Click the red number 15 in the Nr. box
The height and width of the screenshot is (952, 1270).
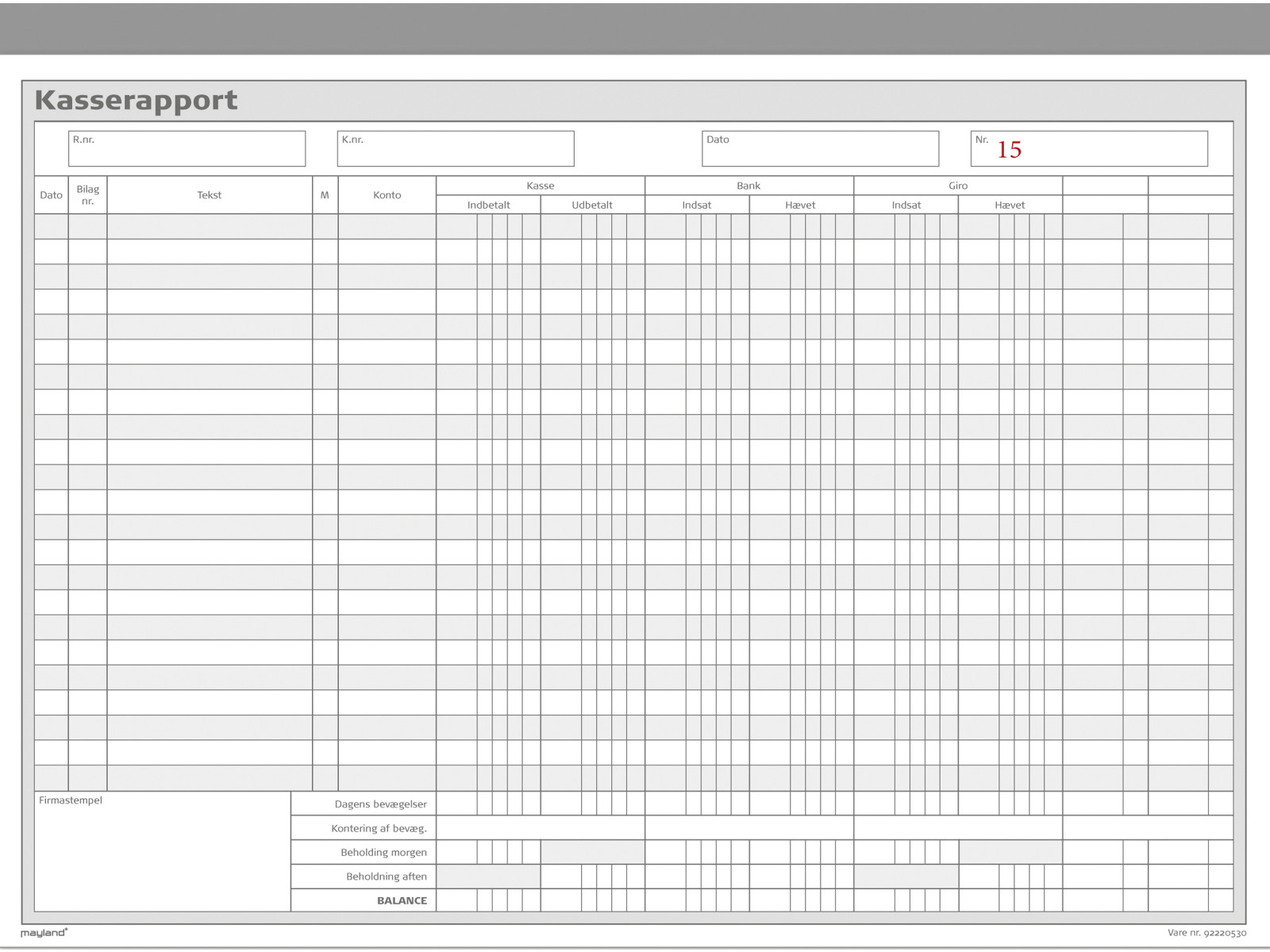point(1009,150)
